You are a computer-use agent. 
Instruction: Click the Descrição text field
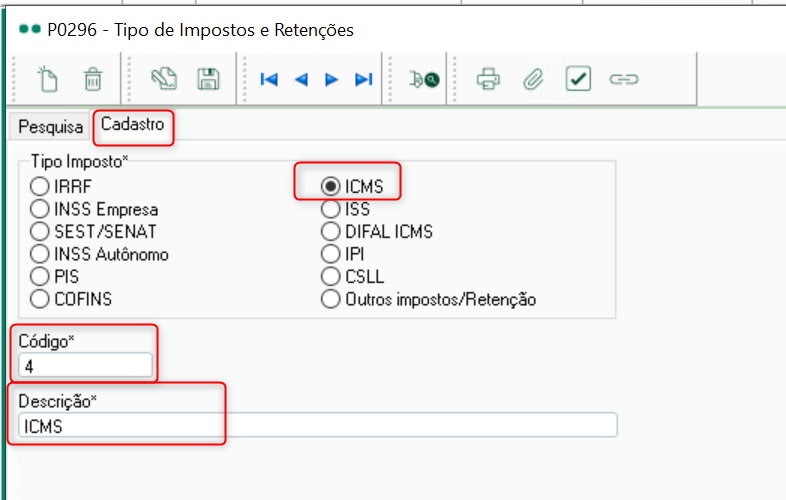coord(318,426)
